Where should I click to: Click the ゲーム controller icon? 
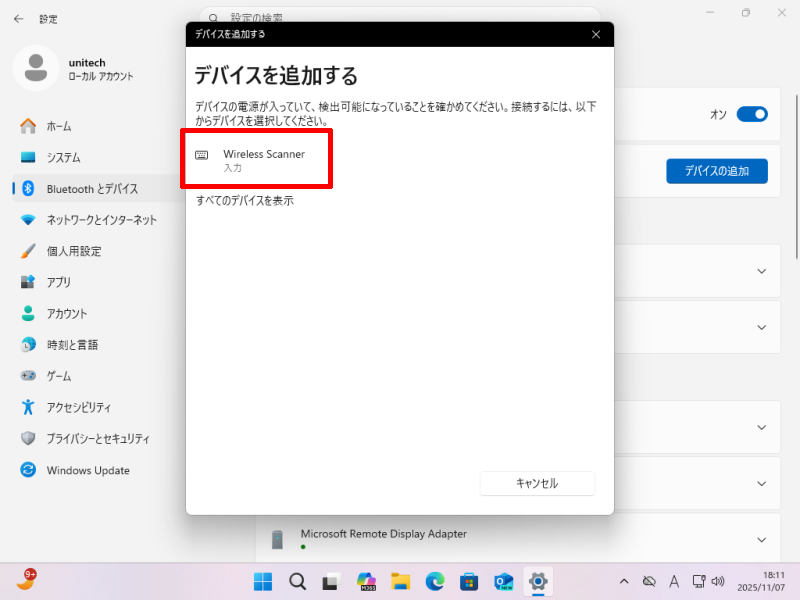(28, 376)
